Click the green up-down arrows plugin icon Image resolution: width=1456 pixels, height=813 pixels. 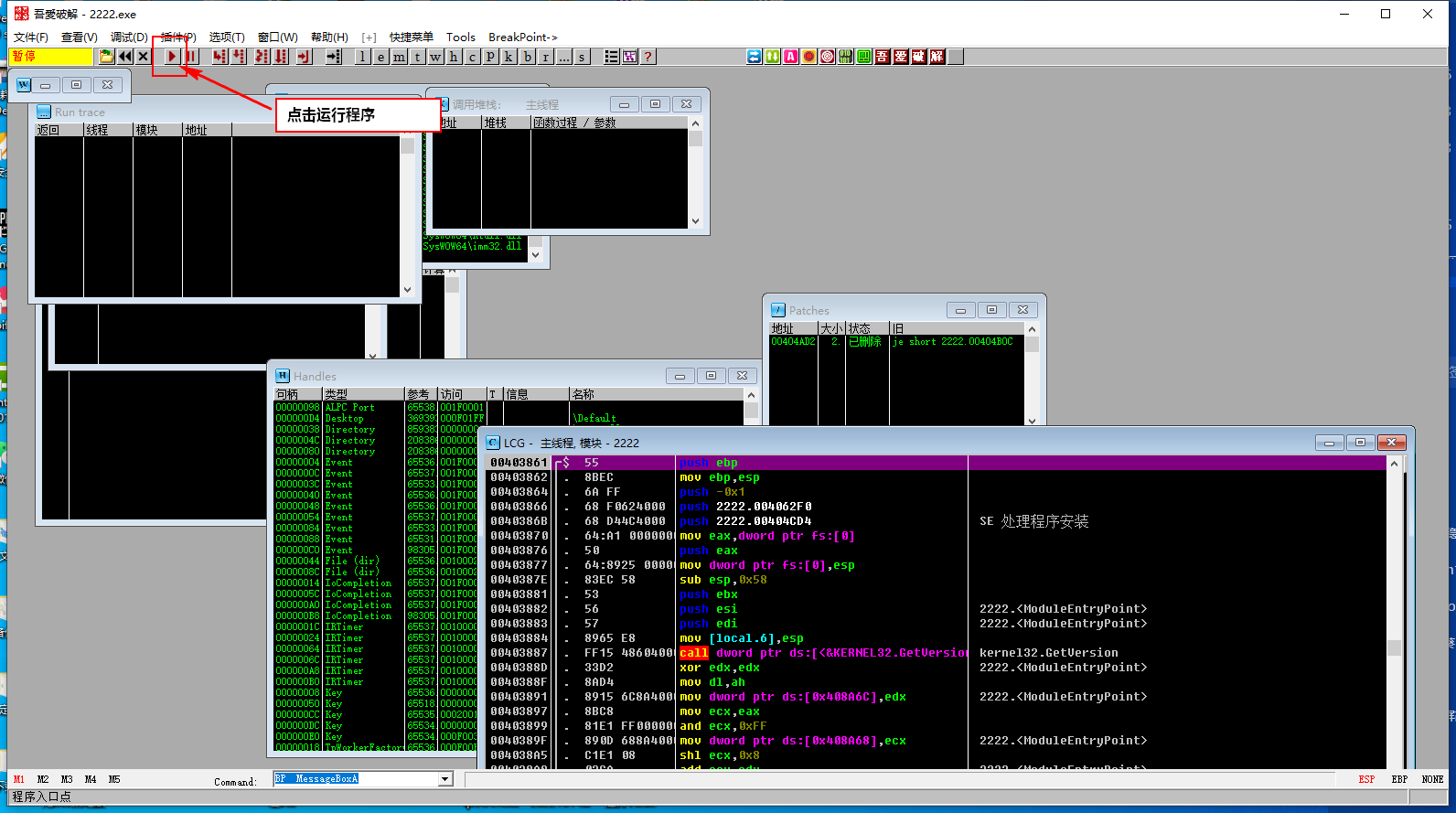[773, 57]
